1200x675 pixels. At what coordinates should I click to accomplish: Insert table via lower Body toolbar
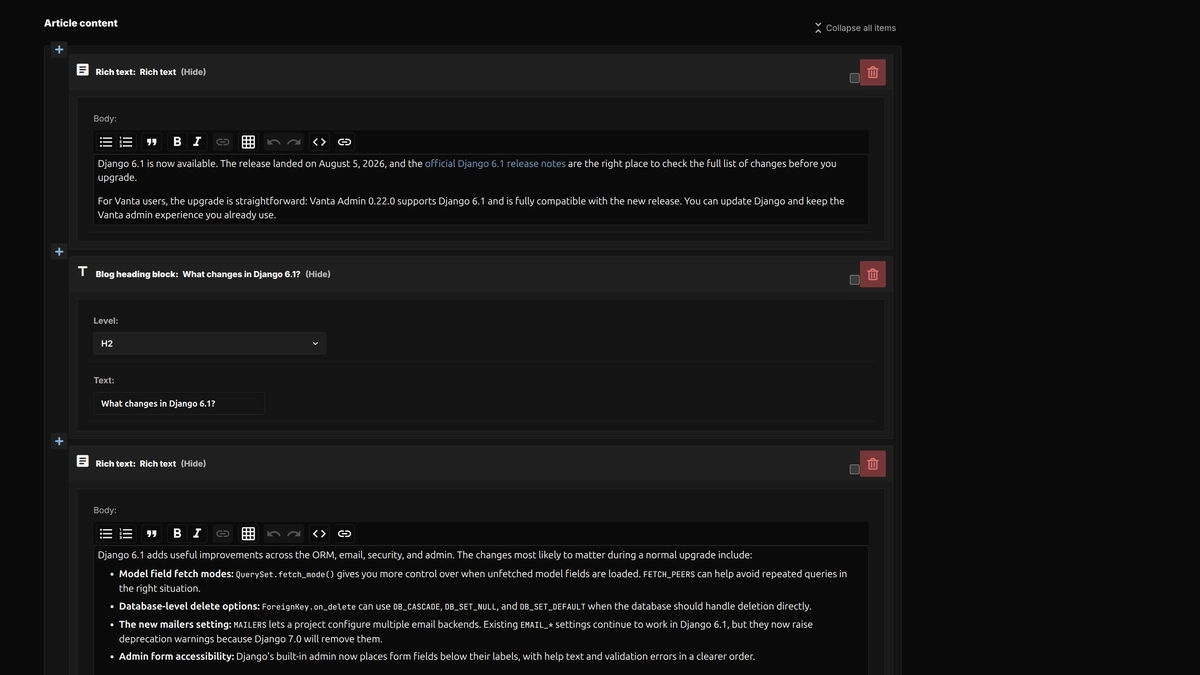click(x=248, y=534)
